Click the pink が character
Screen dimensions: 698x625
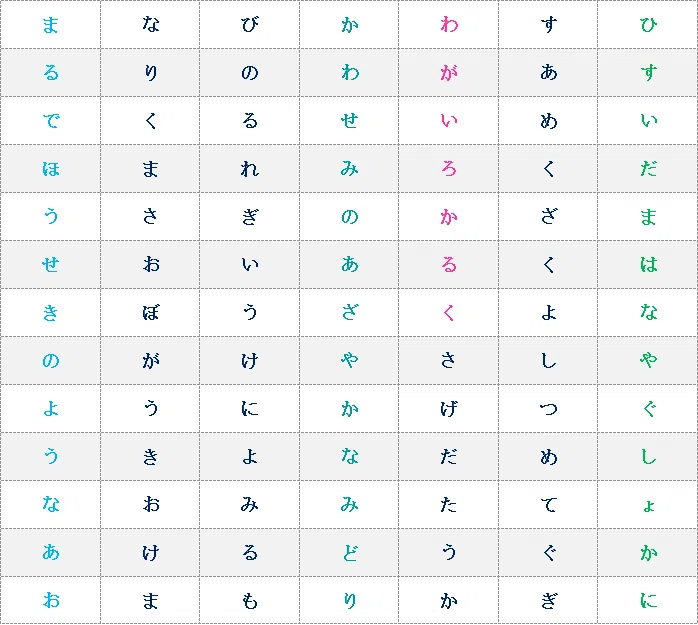(449, 73)
